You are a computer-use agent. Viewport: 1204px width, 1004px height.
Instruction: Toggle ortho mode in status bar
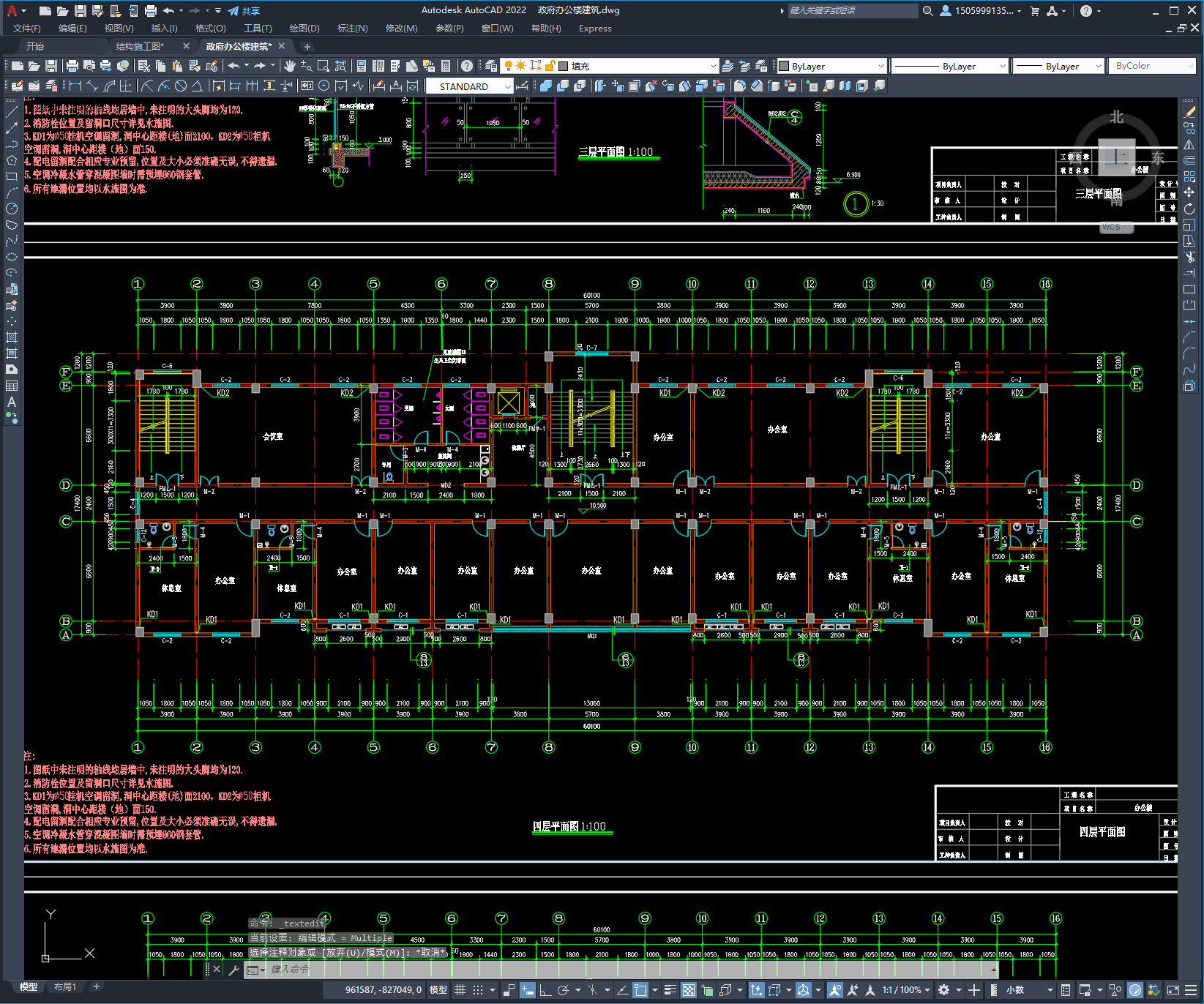(x=546, y=990)
